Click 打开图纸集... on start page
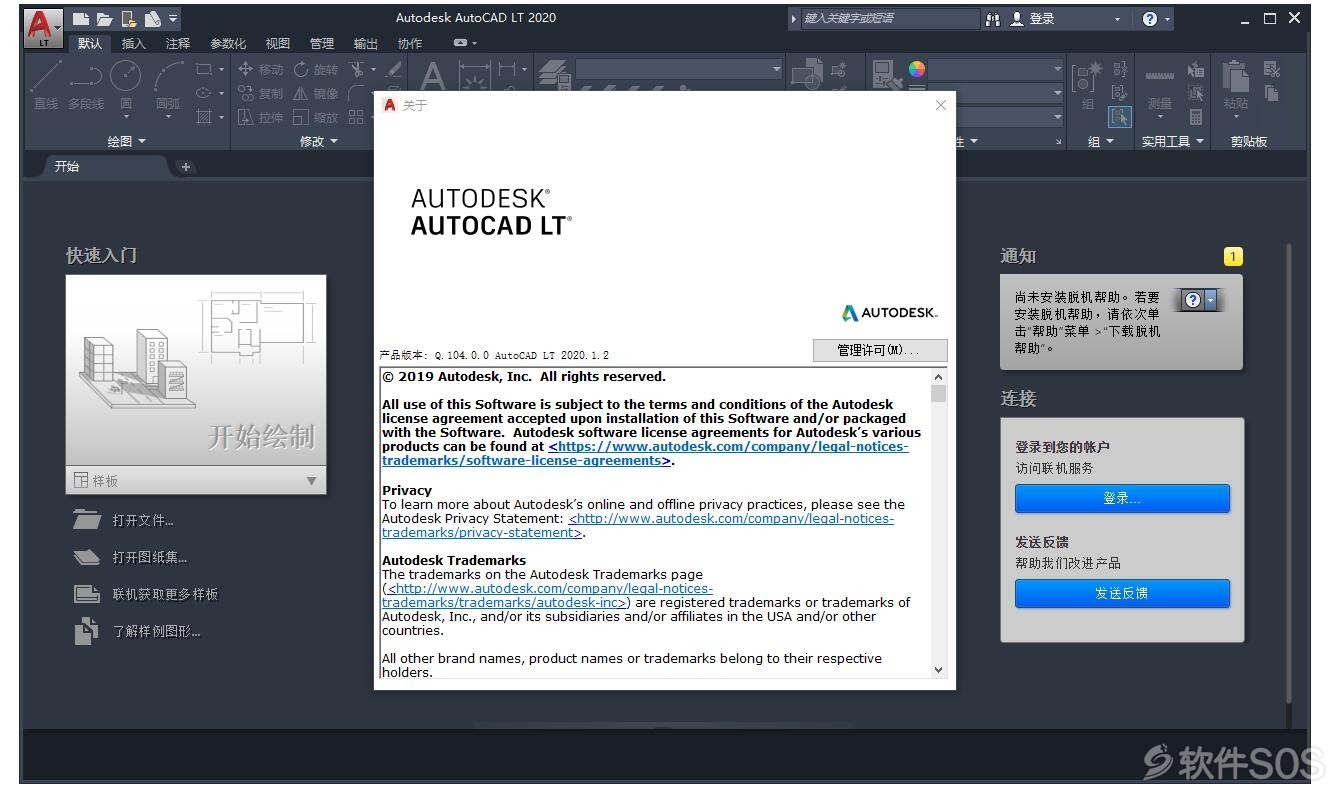The image size is (1343, 793). pyautogui.click(x=131, y=557)
